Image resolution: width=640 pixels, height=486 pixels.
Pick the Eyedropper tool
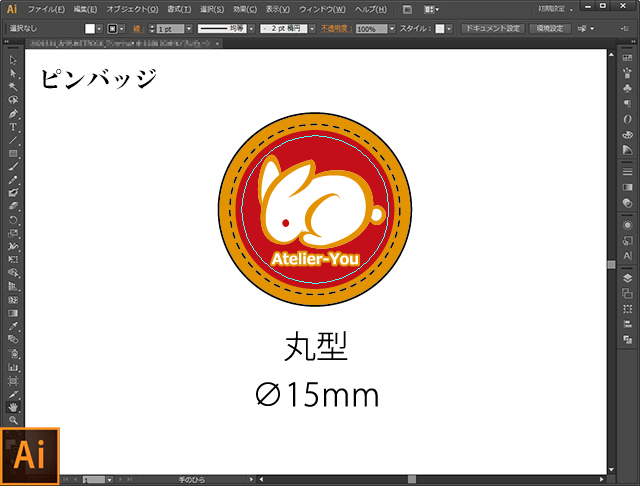point(13,326)
